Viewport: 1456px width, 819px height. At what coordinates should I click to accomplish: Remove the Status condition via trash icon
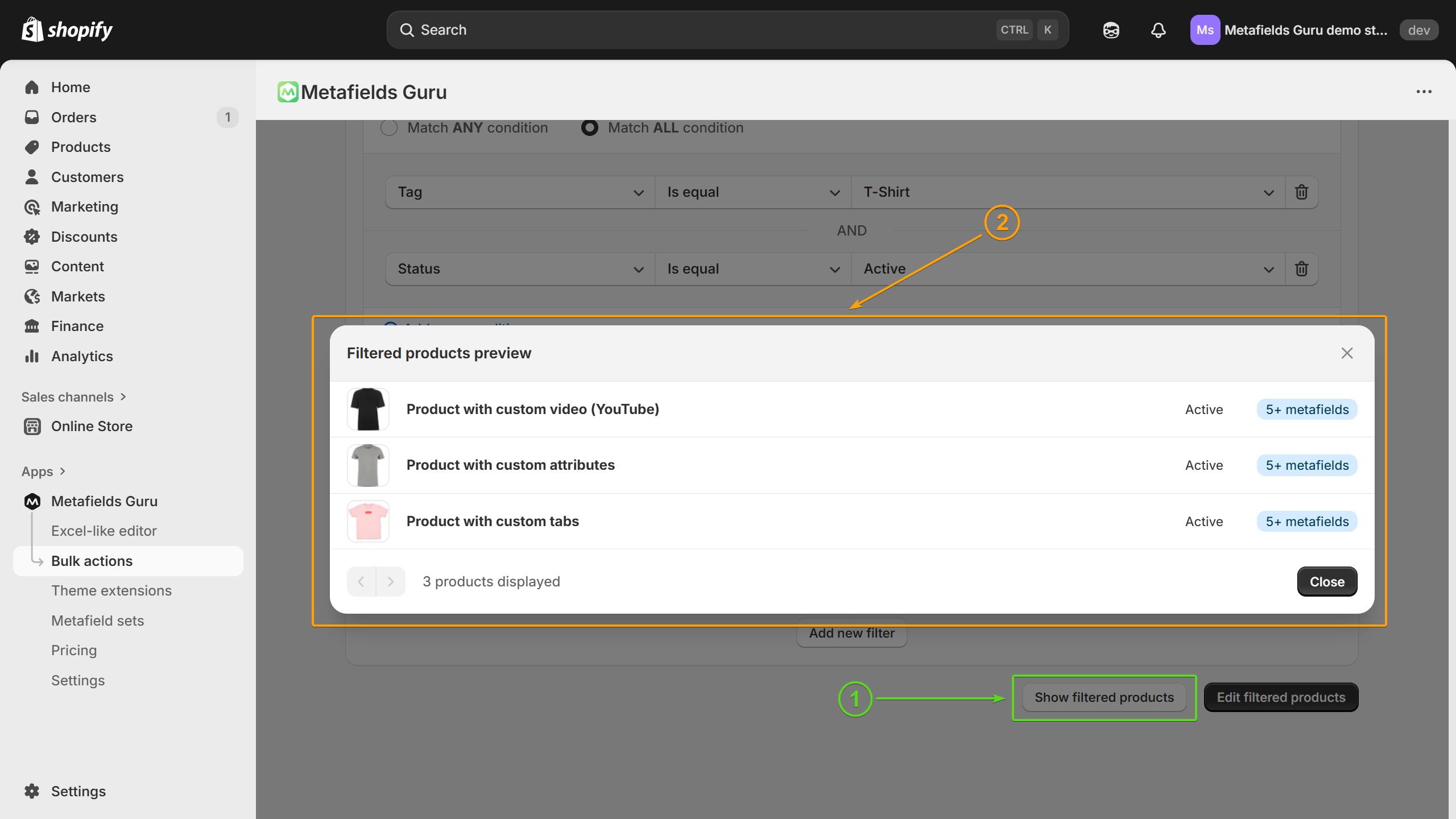click(1301, 269)
